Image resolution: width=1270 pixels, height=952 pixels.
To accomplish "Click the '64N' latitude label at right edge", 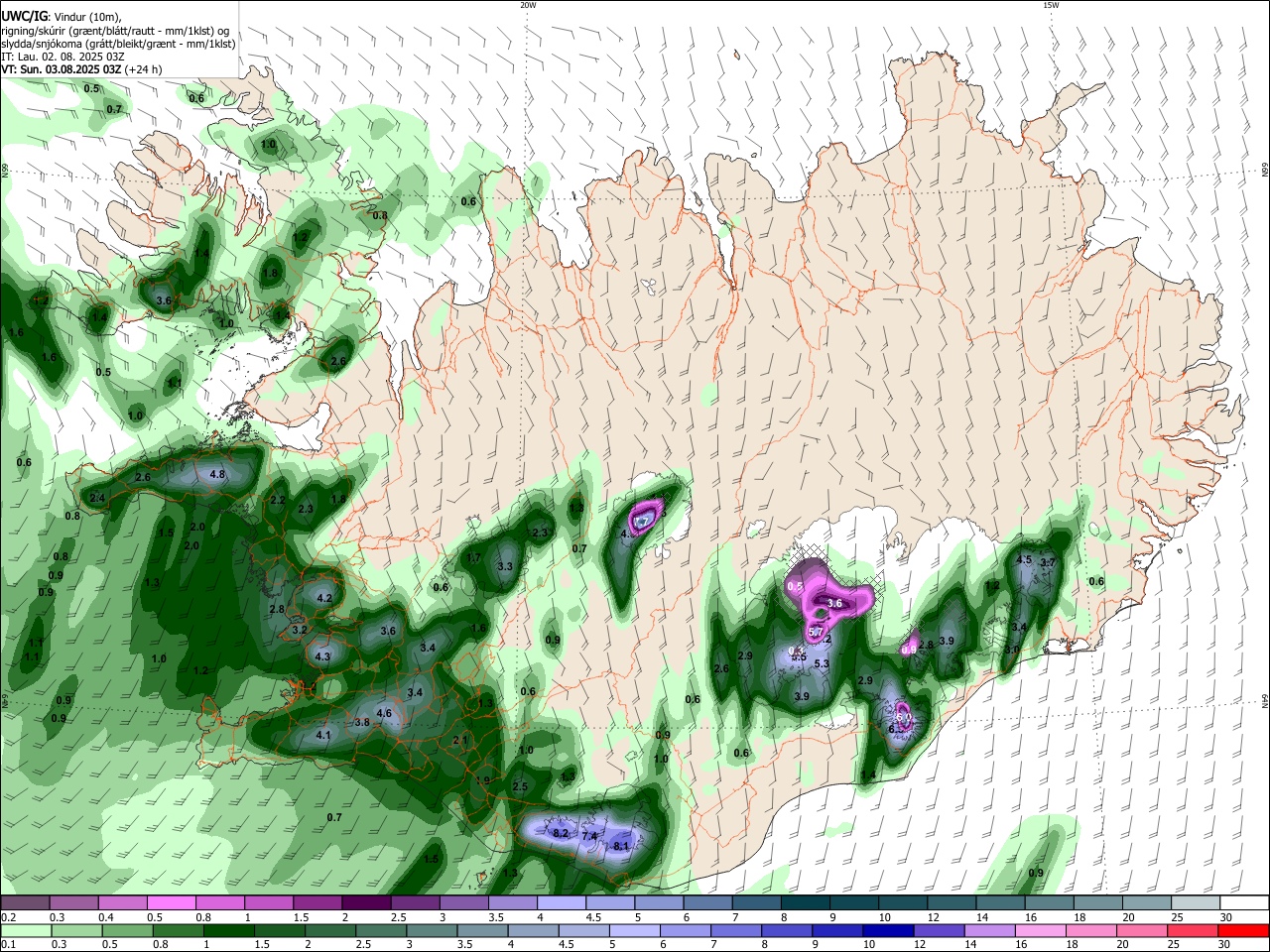I will click(1264, 700).
